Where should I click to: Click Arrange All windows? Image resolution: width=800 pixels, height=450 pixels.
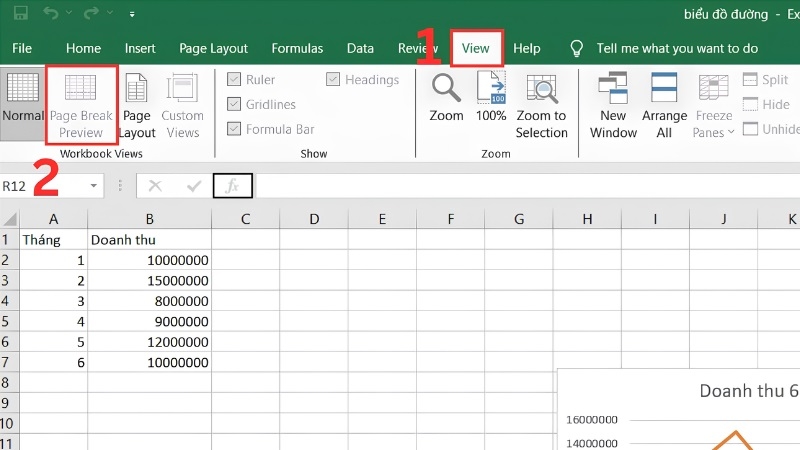(664, 106)
